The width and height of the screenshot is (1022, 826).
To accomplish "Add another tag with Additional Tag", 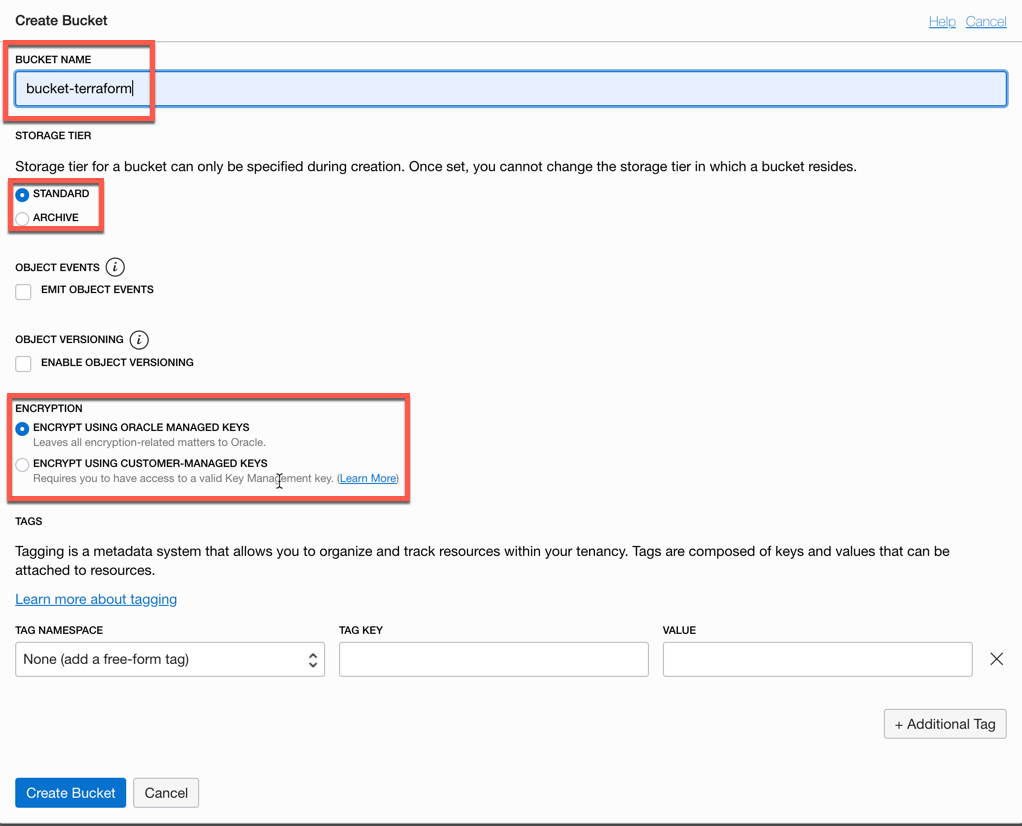I will (x=945, y=724).
